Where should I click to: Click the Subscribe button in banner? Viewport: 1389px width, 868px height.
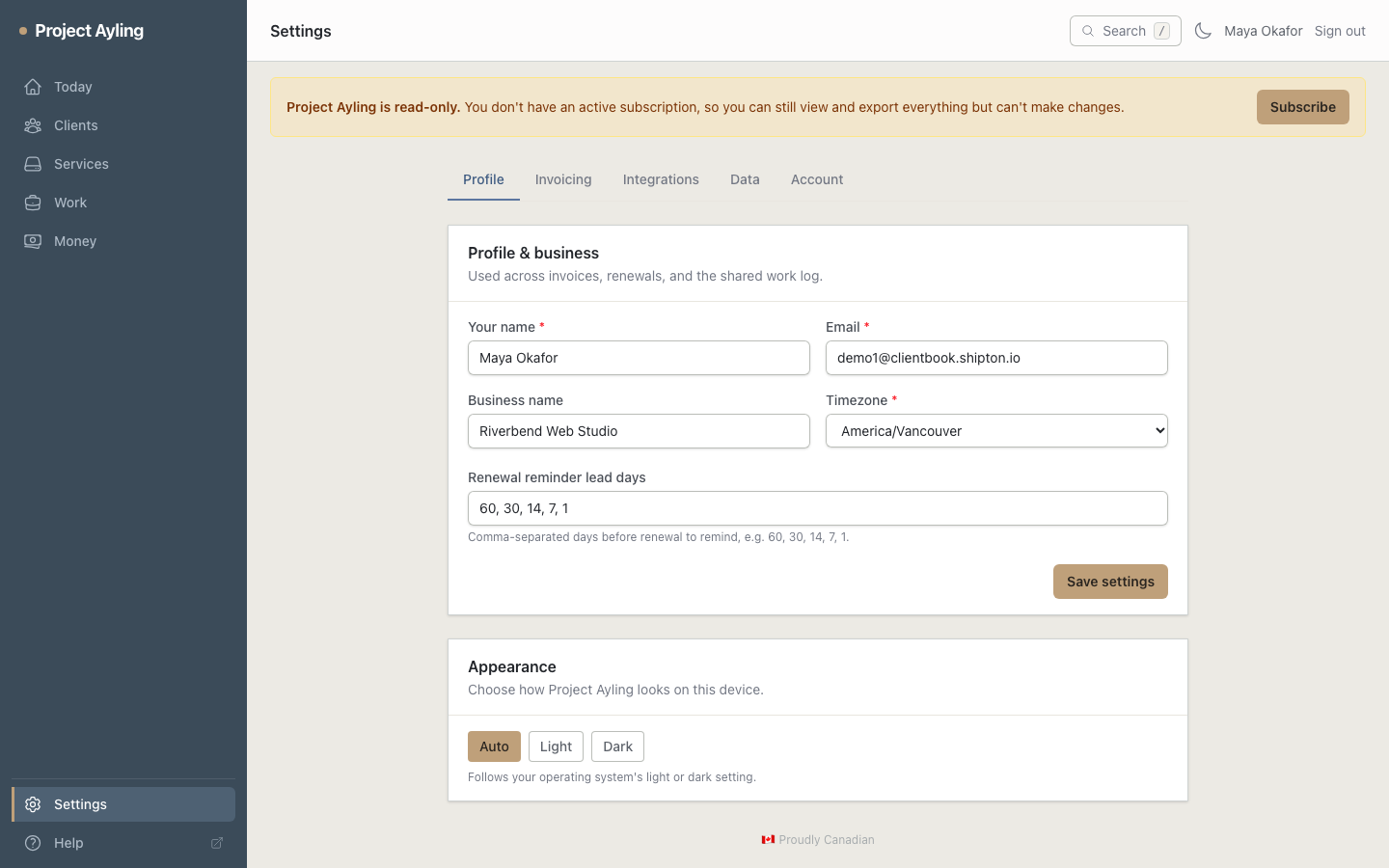(x=1302, y=107)
